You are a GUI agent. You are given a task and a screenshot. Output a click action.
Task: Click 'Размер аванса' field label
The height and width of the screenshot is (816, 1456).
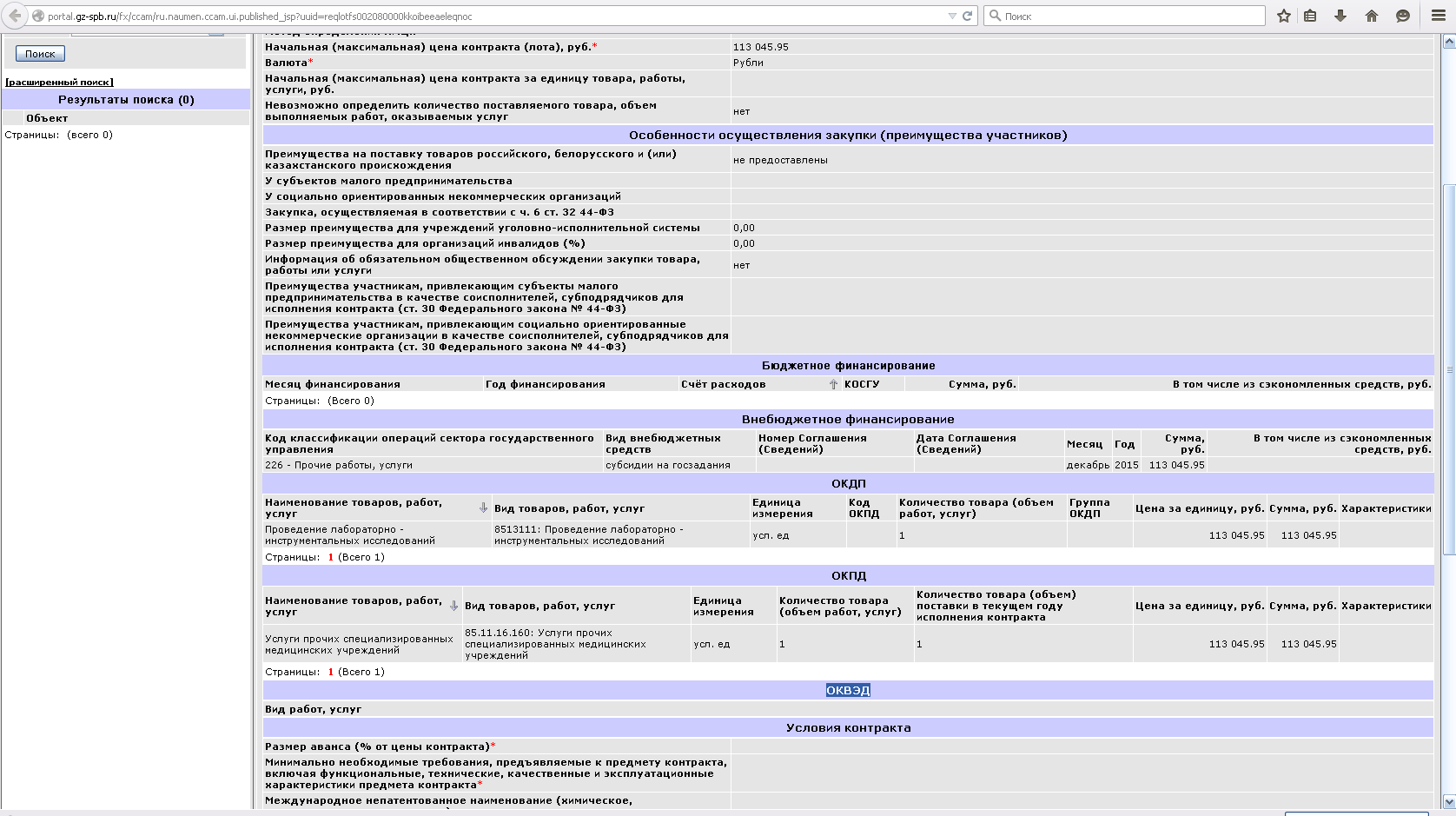[x=380, y=746]
